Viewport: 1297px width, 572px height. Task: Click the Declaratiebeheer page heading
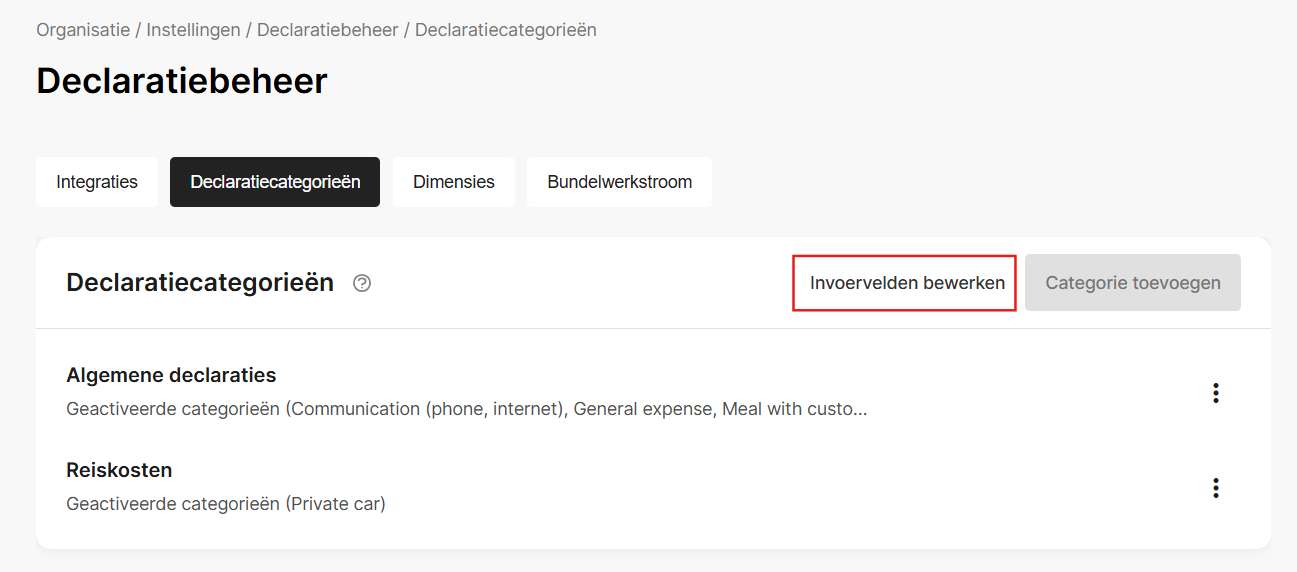(x=182, y=81)
